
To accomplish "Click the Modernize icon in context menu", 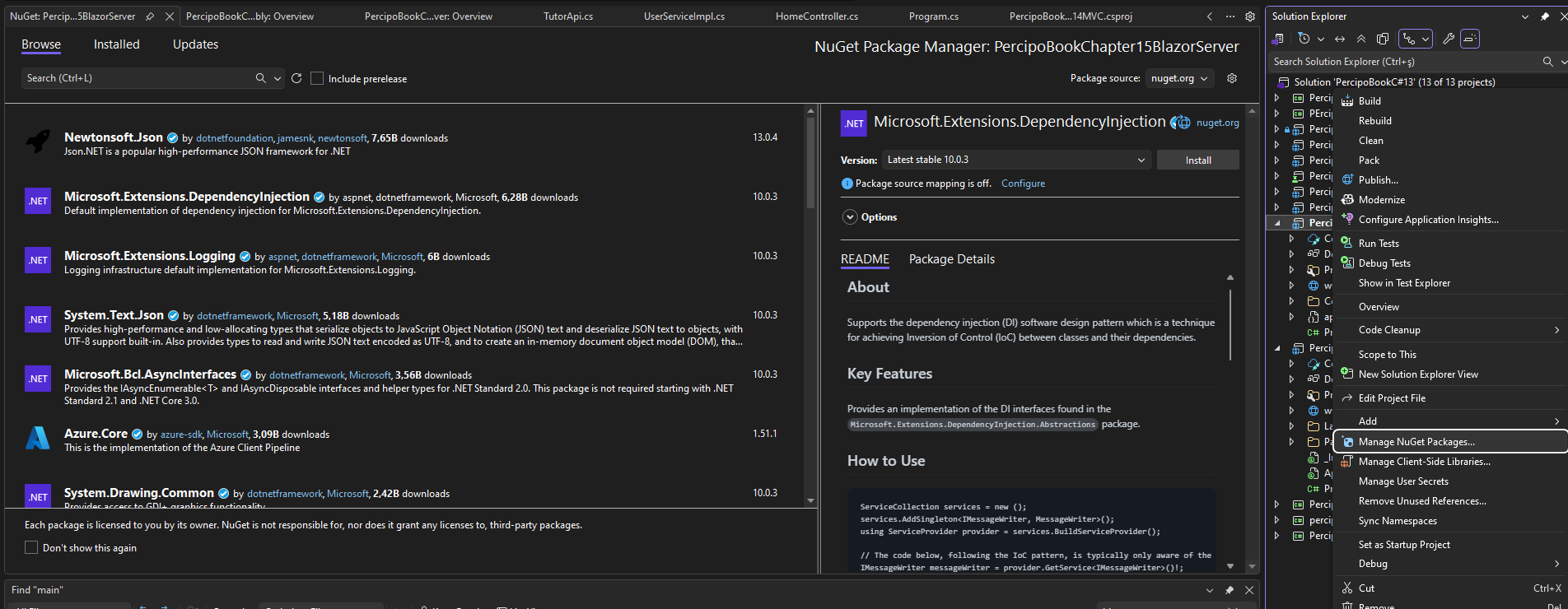I will tap(1347, 199).
